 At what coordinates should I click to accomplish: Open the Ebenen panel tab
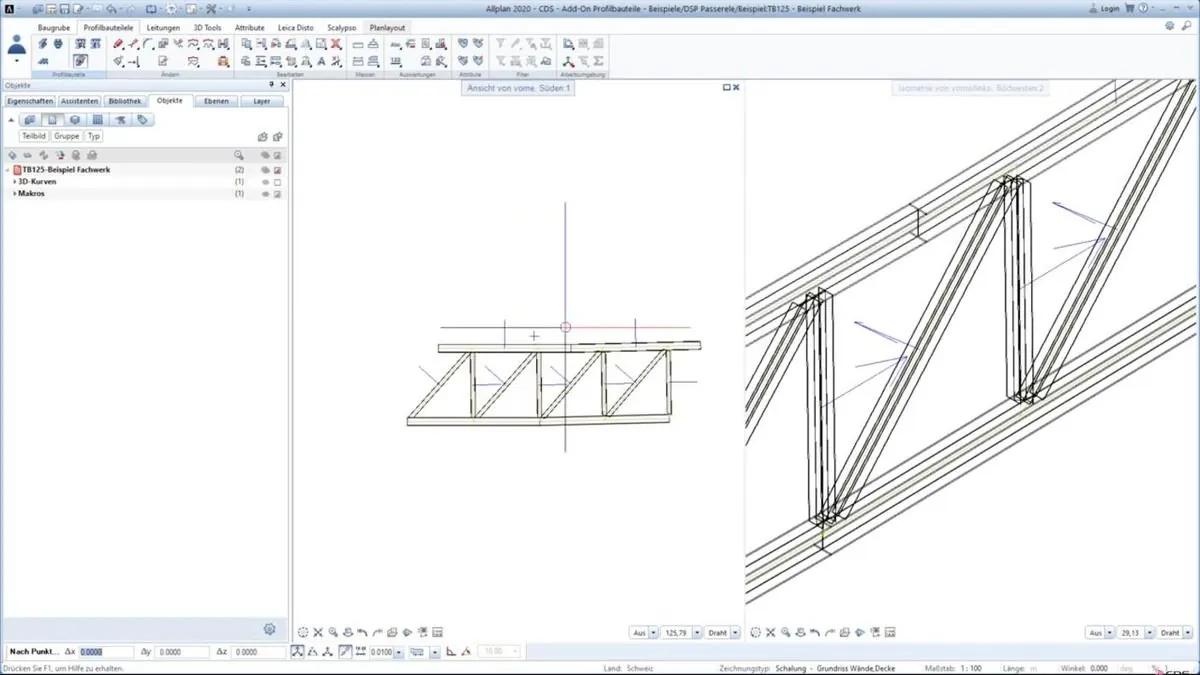pos(216,101)
